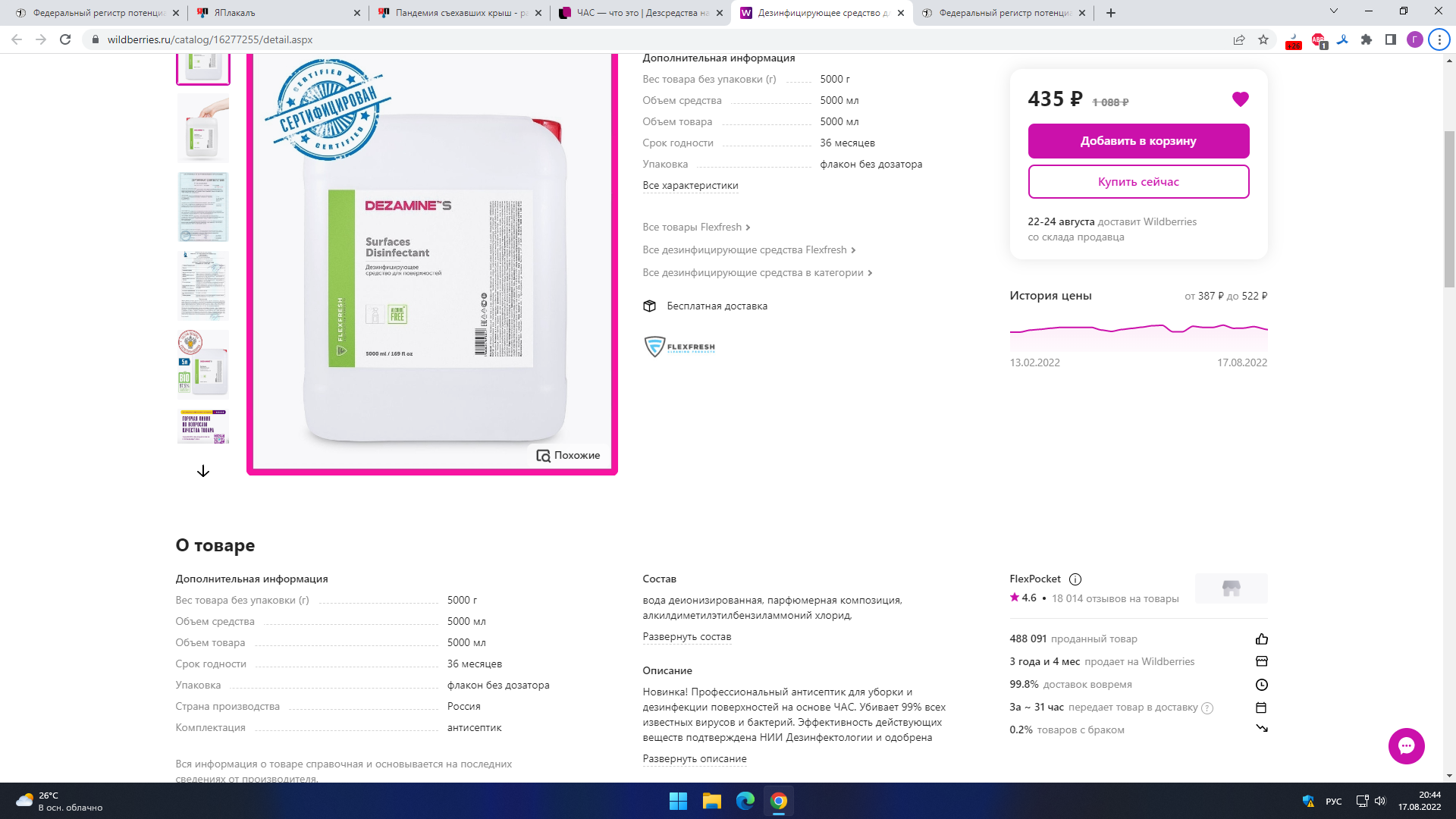Switch to the ЧАС — что это tab
Image resolution: width=1456 pixels, height=819 pixels.
(x=641, y=13)
